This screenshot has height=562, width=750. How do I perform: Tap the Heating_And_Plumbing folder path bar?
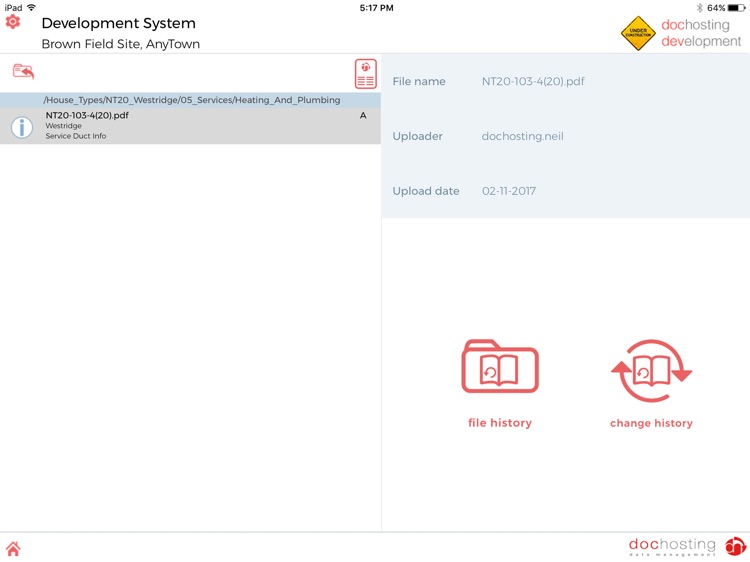pos(190,100)
